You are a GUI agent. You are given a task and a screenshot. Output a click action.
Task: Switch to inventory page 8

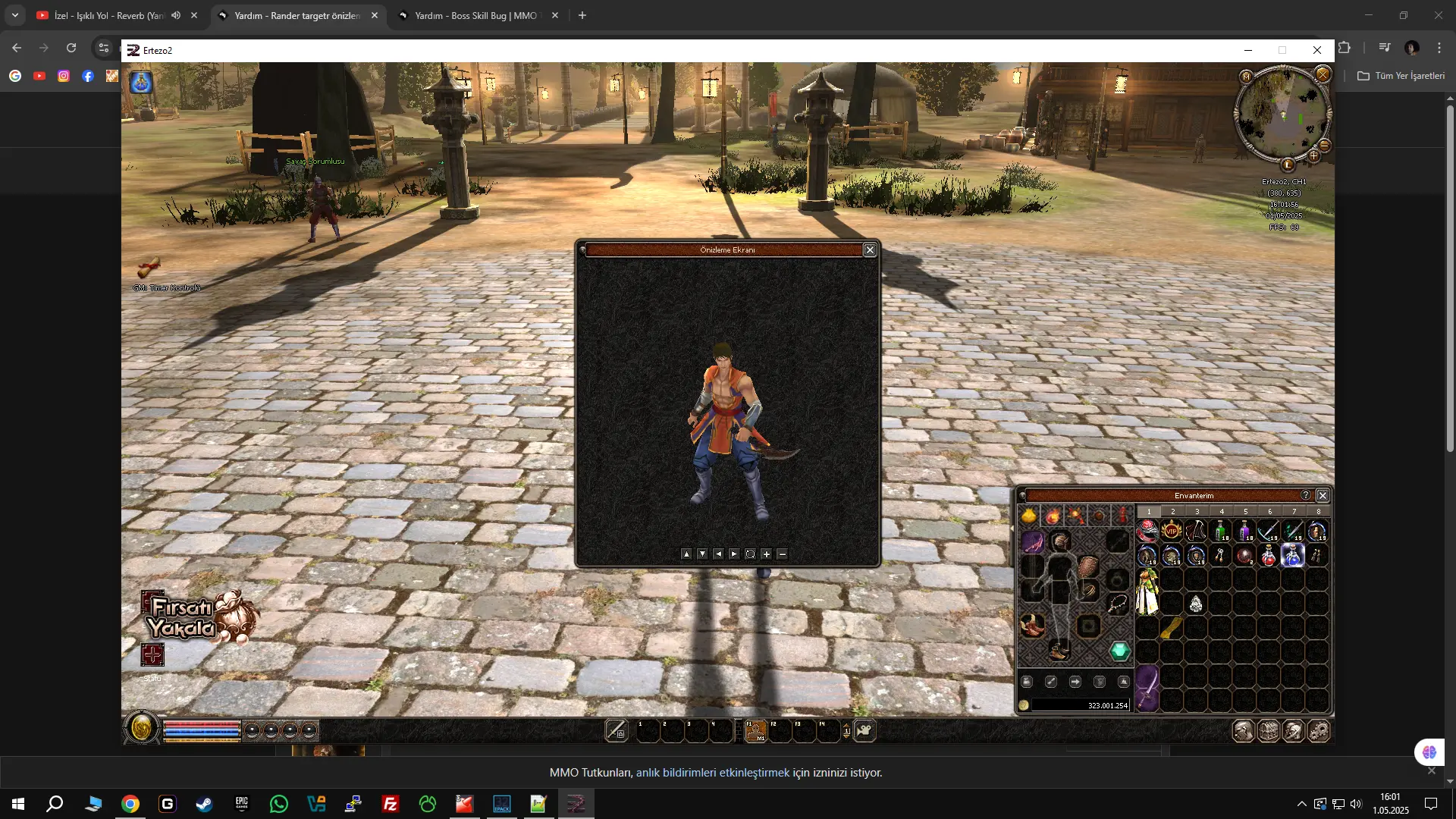click(x=1319, y=511)
